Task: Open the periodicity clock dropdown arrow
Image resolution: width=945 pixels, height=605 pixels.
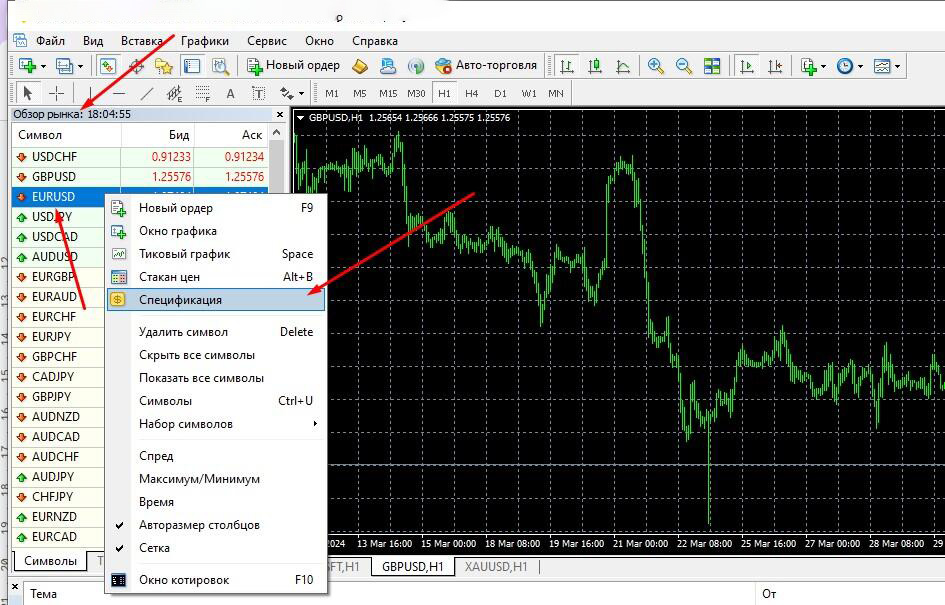Action: (860, 66)
